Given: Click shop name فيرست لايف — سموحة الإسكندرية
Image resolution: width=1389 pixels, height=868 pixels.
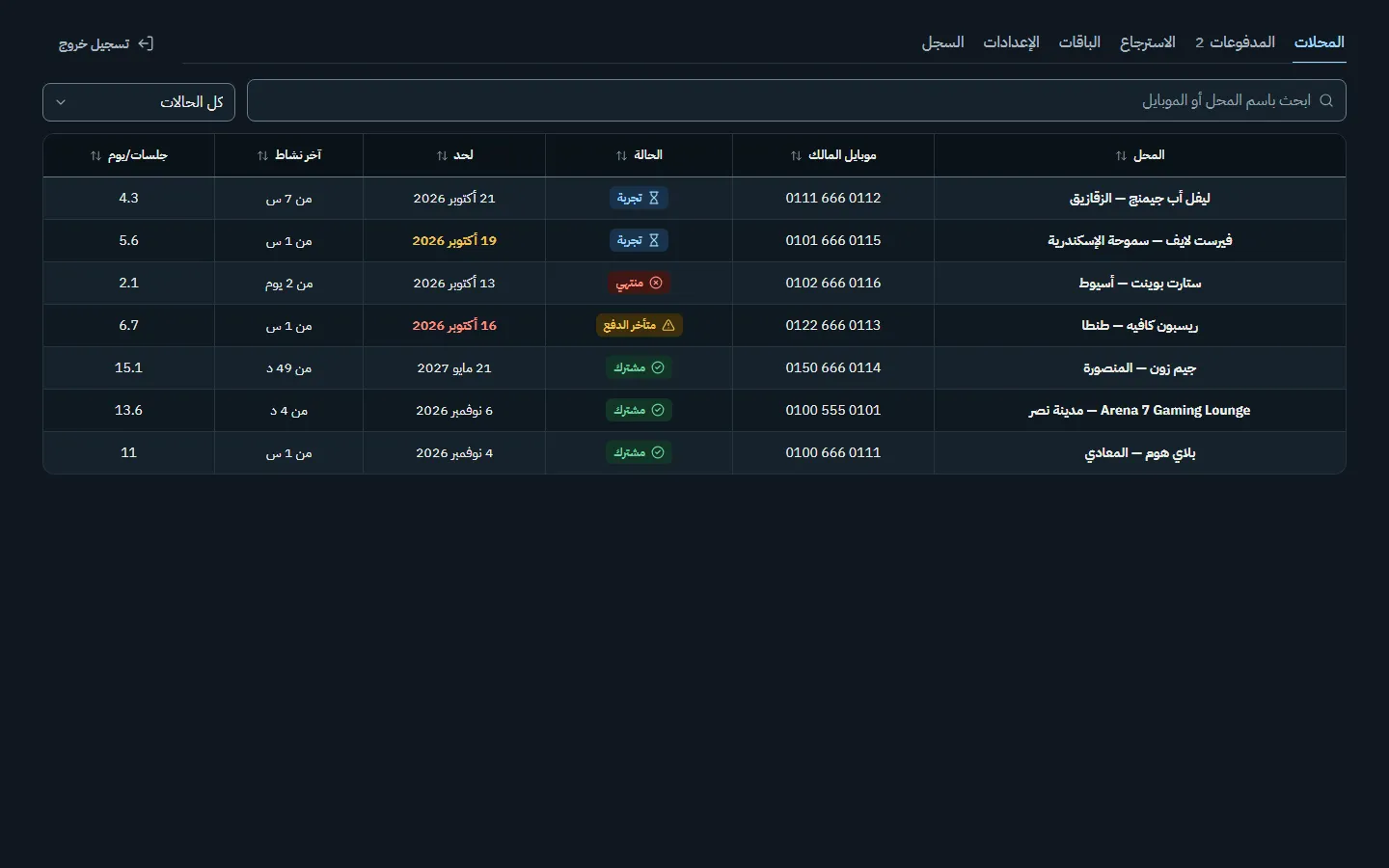Looking at the screenshot, I should point(1139,241).
